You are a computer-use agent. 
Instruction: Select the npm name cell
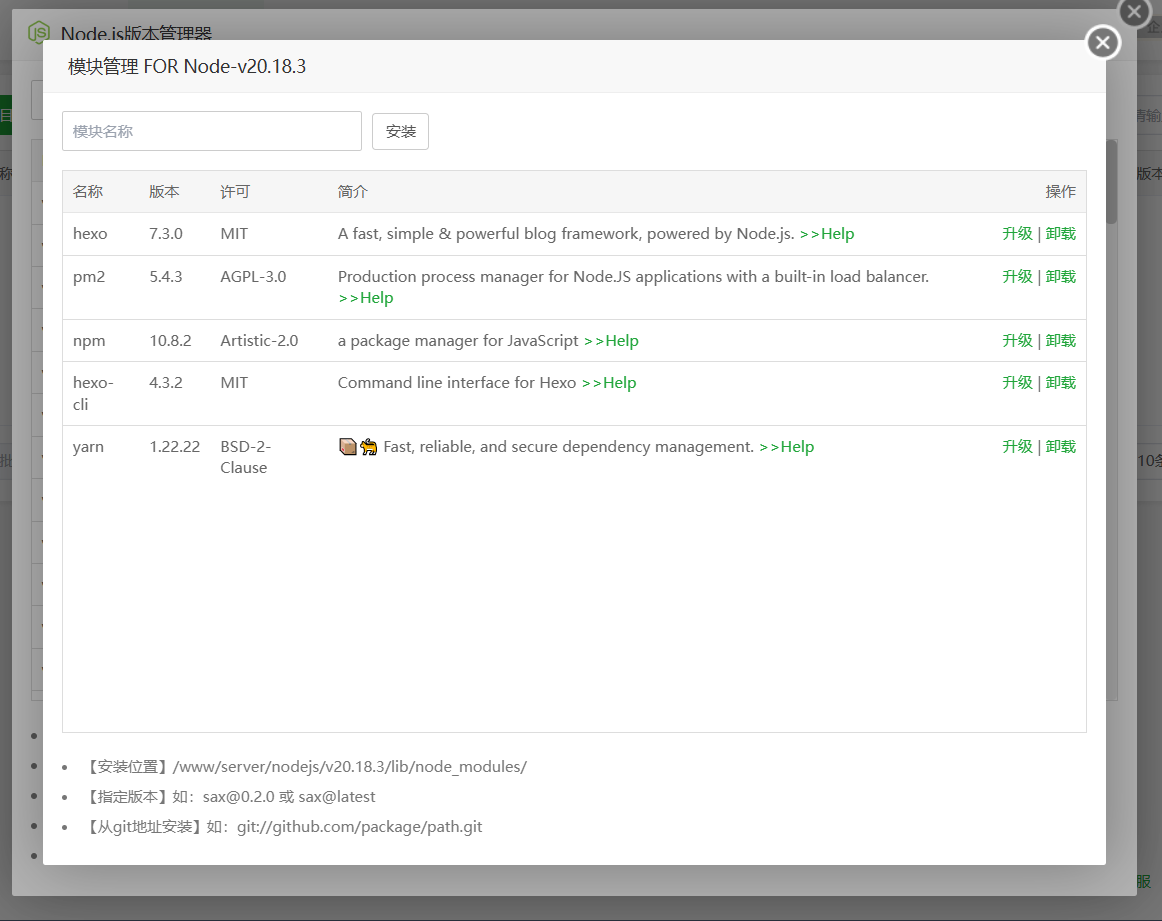coord(89,341)
